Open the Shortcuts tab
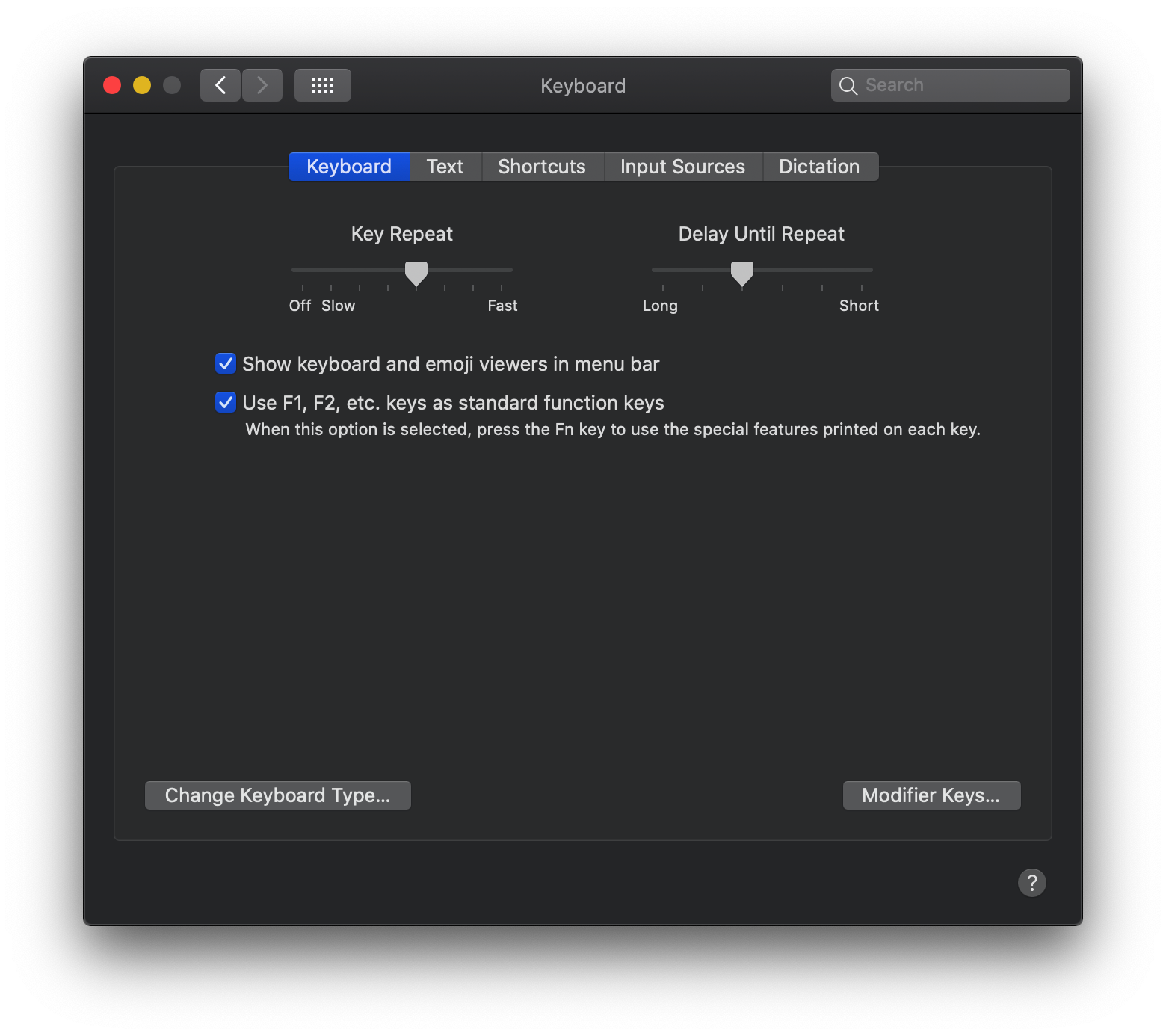This screenshot has width=1166, height=1036. pyautogui.click(x=542, y=167)
